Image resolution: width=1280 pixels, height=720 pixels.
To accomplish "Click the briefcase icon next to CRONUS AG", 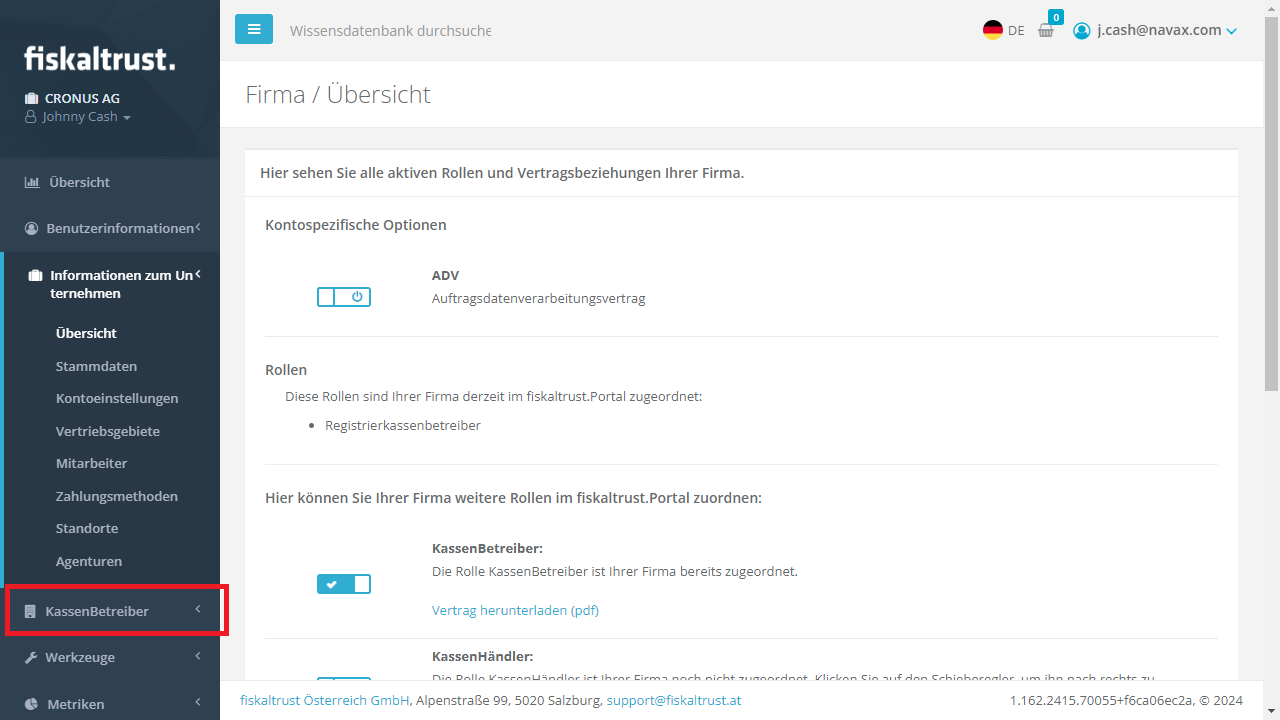I will 31,98.
